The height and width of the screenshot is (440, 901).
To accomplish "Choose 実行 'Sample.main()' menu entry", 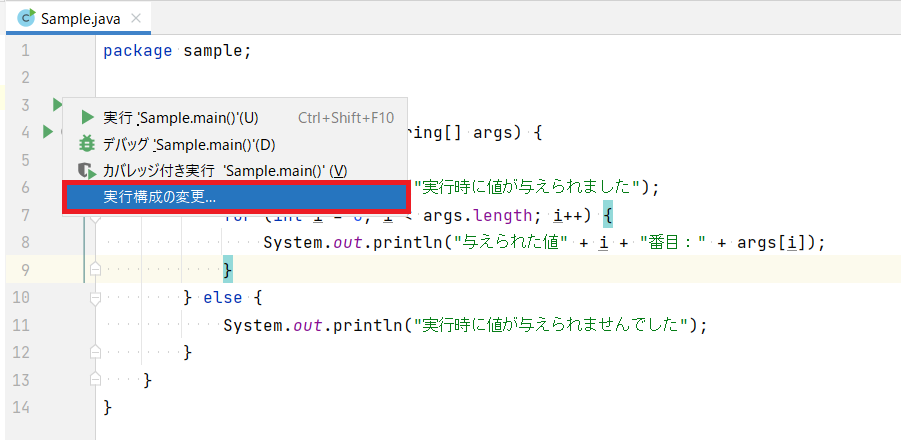I will click(236, 118).
